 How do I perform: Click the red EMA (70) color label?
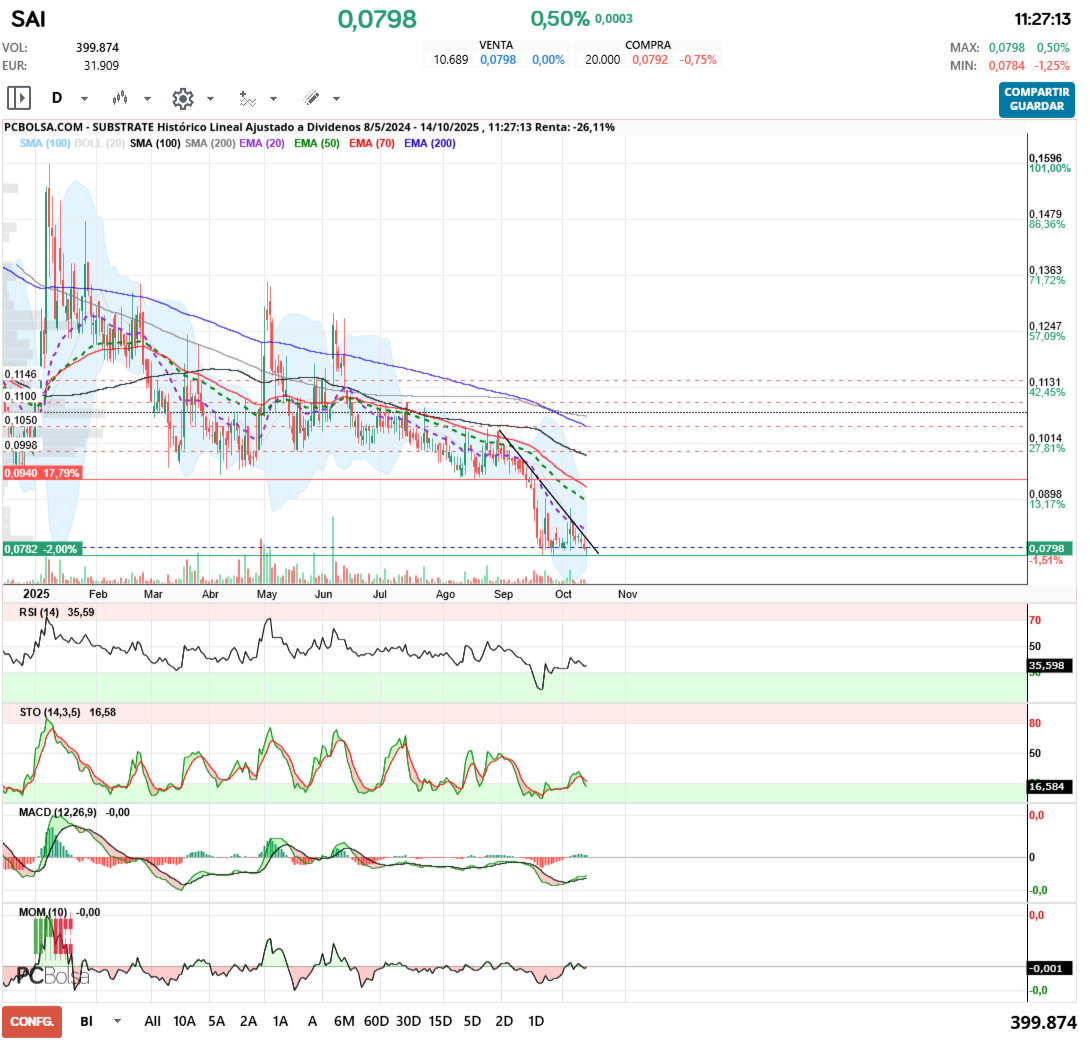(372, 144)
